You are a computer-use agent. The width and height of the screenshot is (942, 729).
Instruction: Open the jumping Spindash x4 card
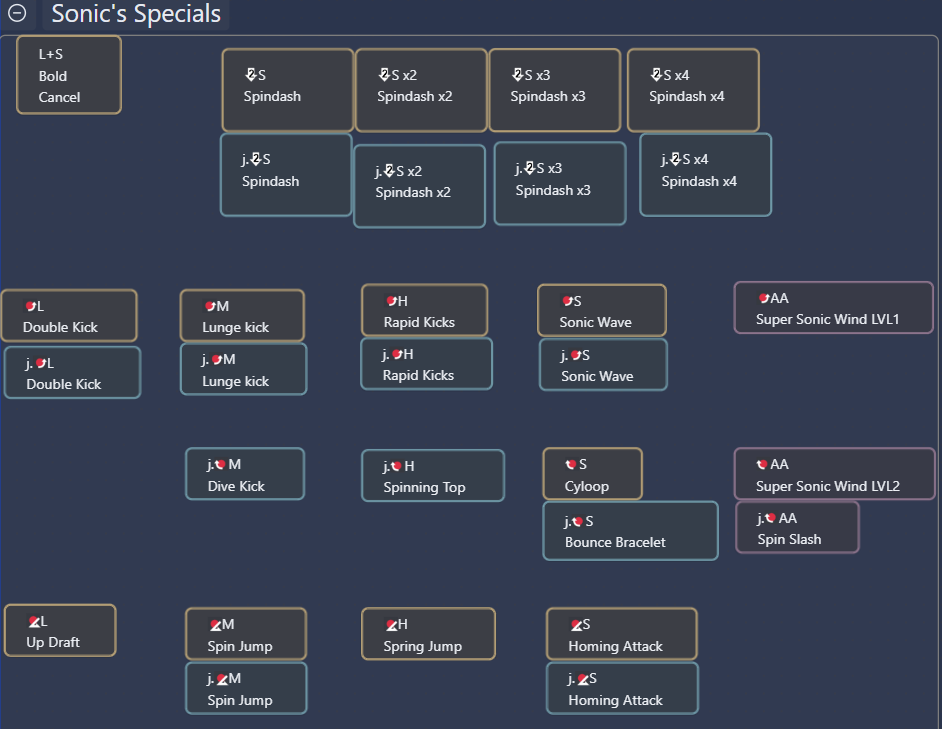coord(705,175)
